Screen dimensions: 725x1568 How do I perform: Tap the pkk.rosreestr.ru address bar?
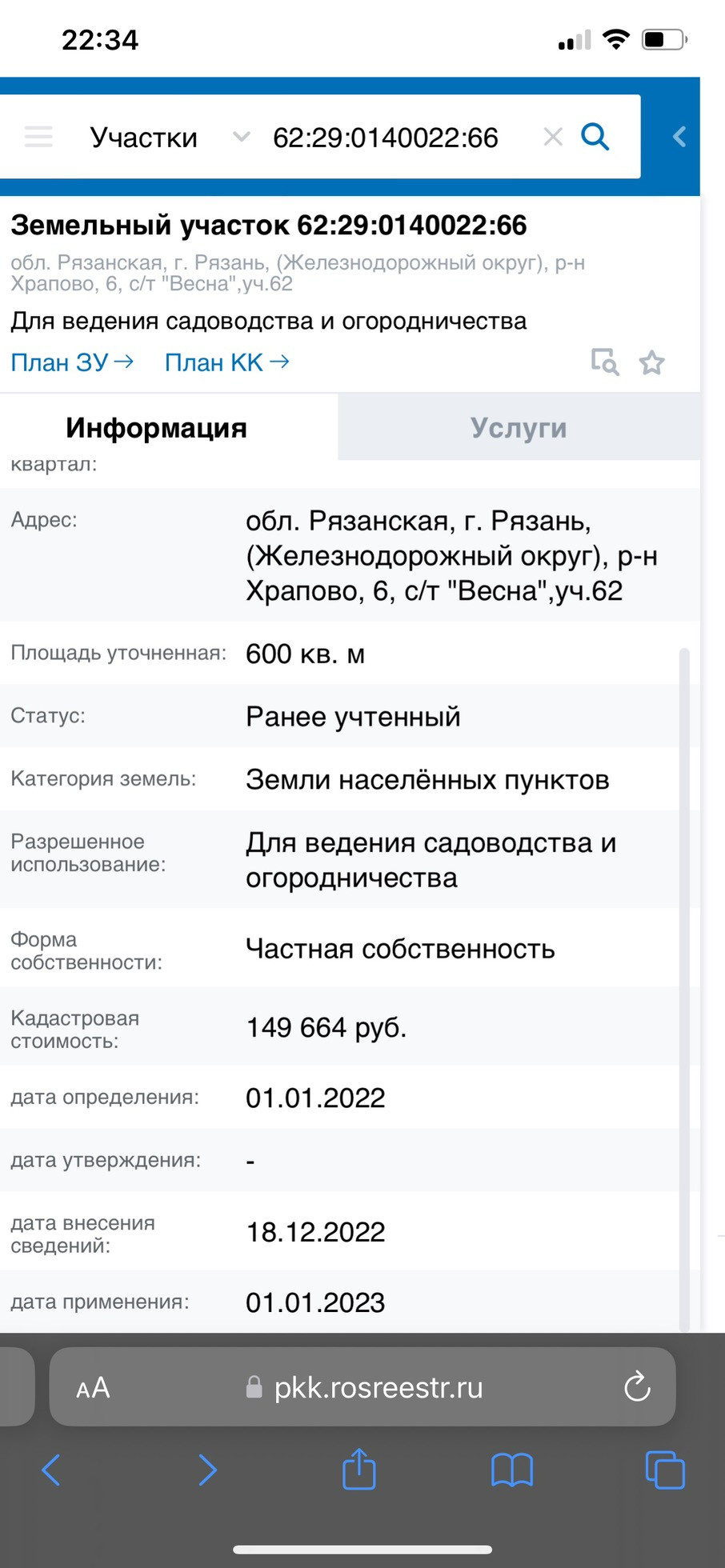click(x=378, y=1388)
